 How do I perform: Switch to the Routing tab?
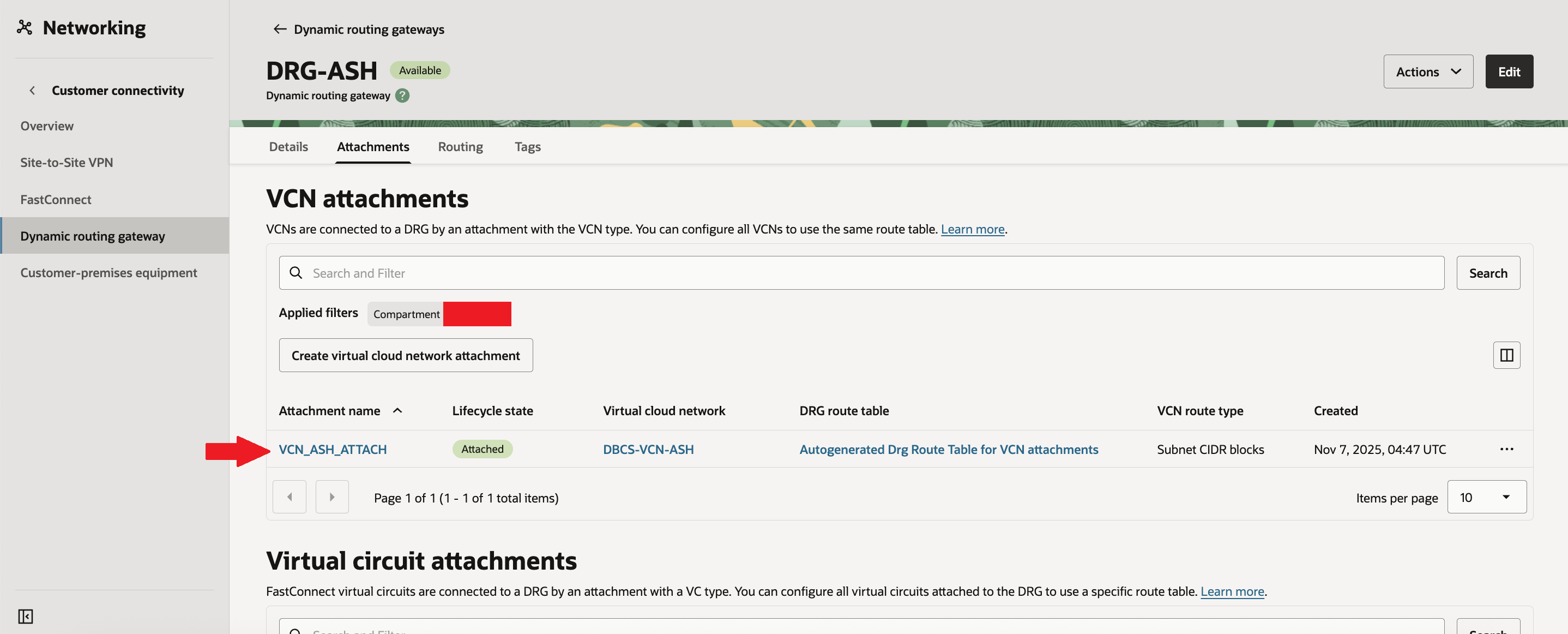point(460,147)
